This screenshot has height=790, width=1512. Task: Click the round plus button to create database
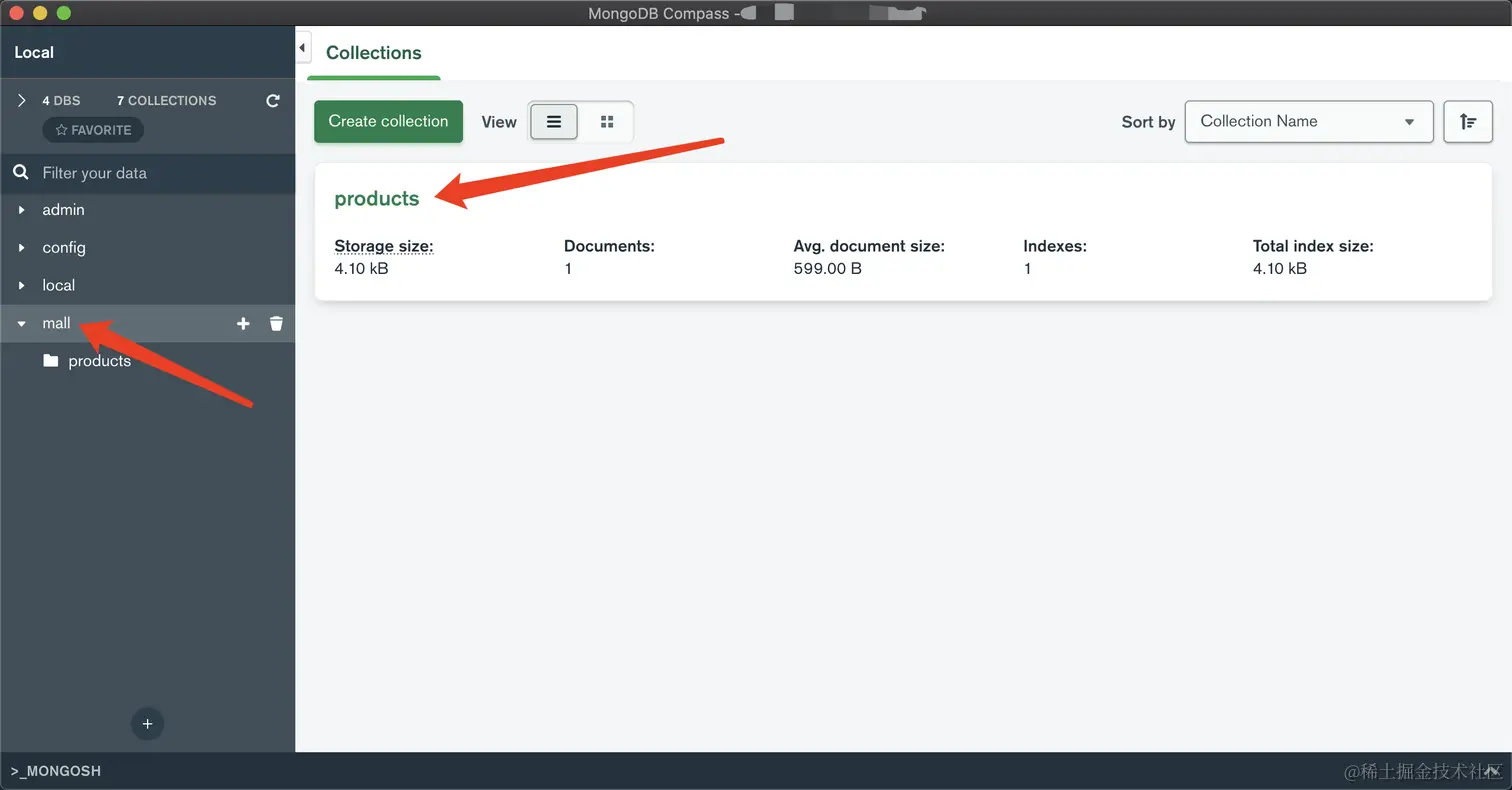click(147, 724)
